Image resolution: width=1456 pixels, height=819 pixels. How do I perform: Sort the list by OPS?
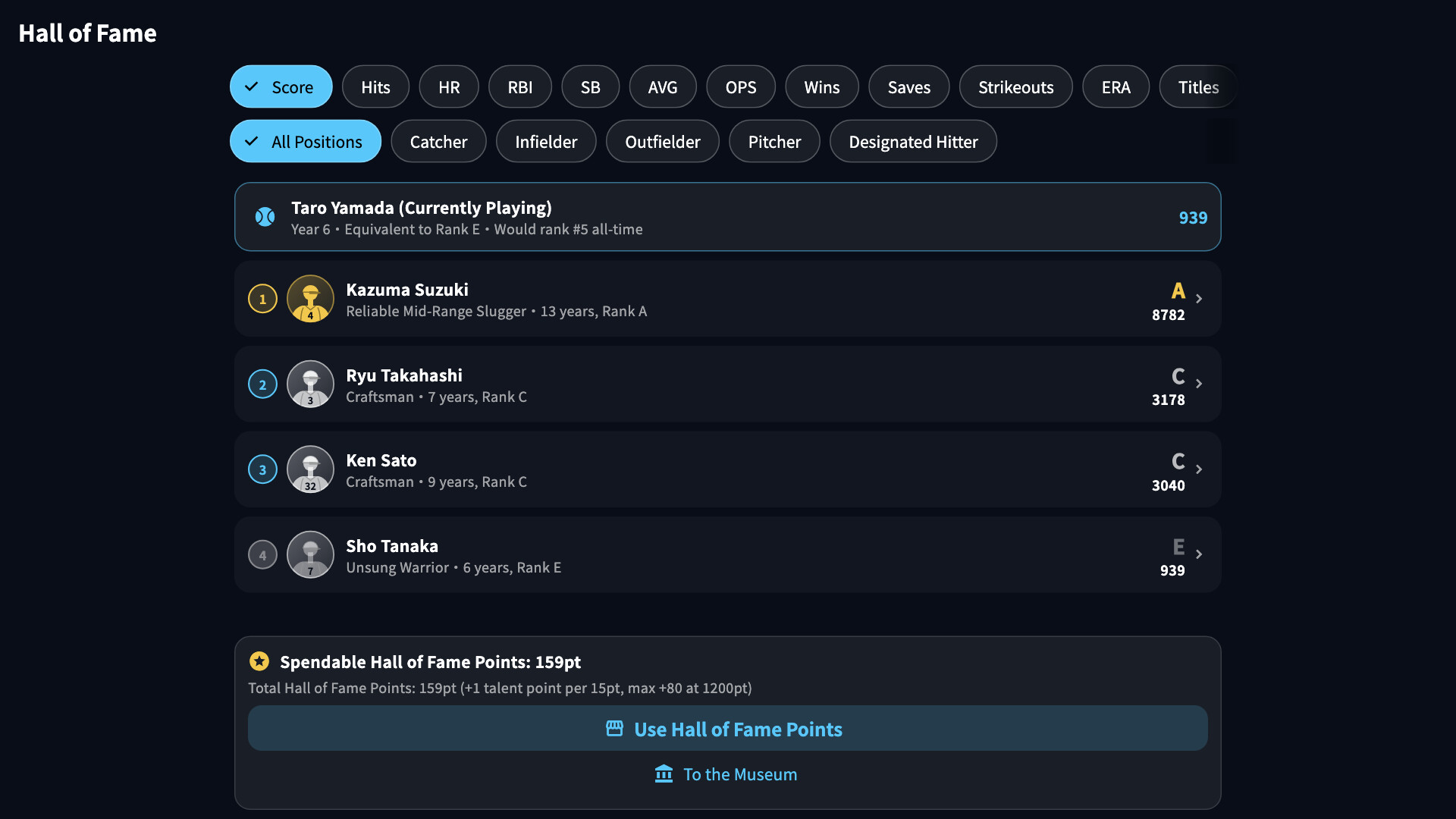coord(741,87)
